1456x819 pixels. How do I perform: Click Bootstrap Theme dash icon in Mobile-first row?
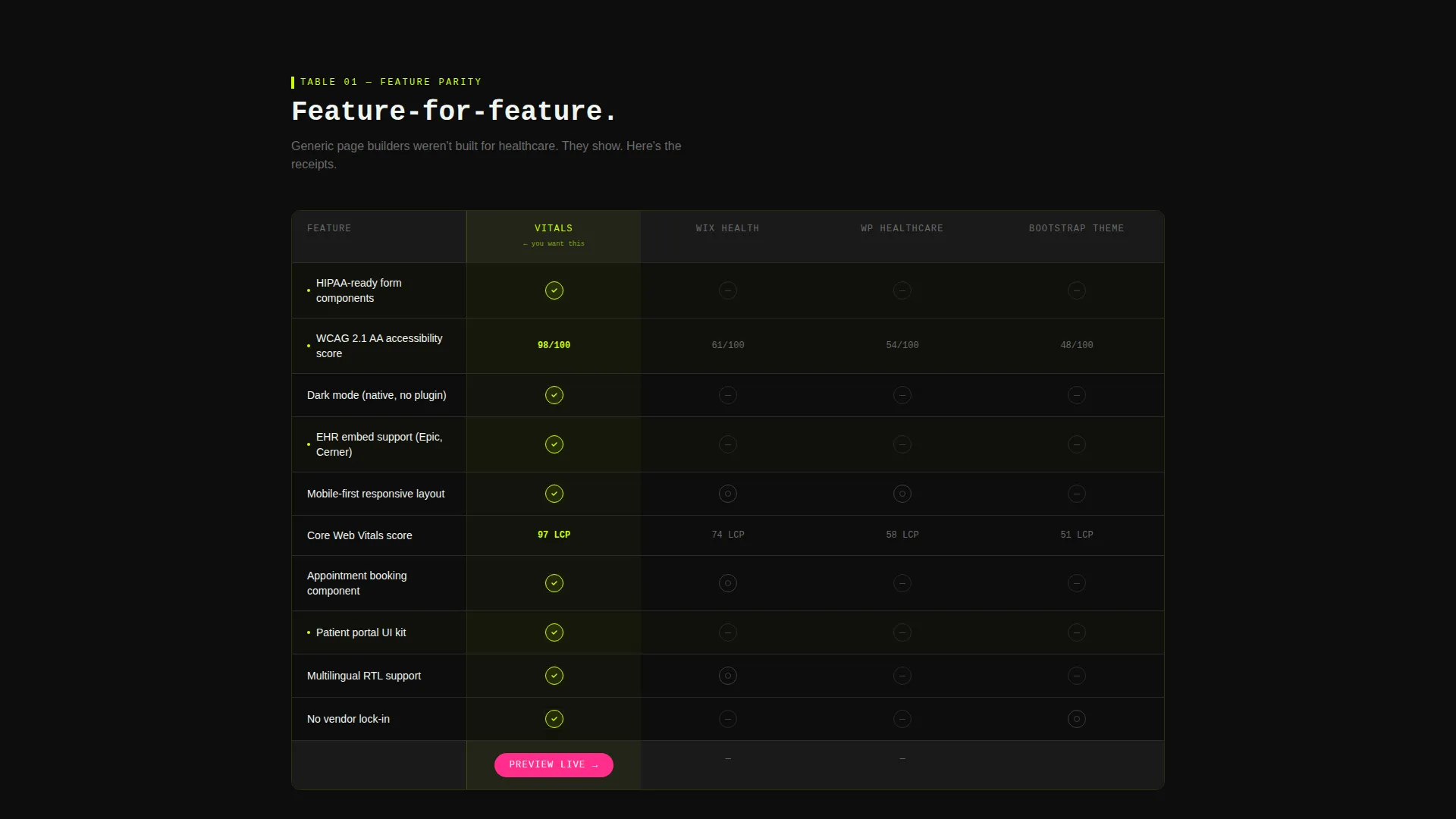1077,494
